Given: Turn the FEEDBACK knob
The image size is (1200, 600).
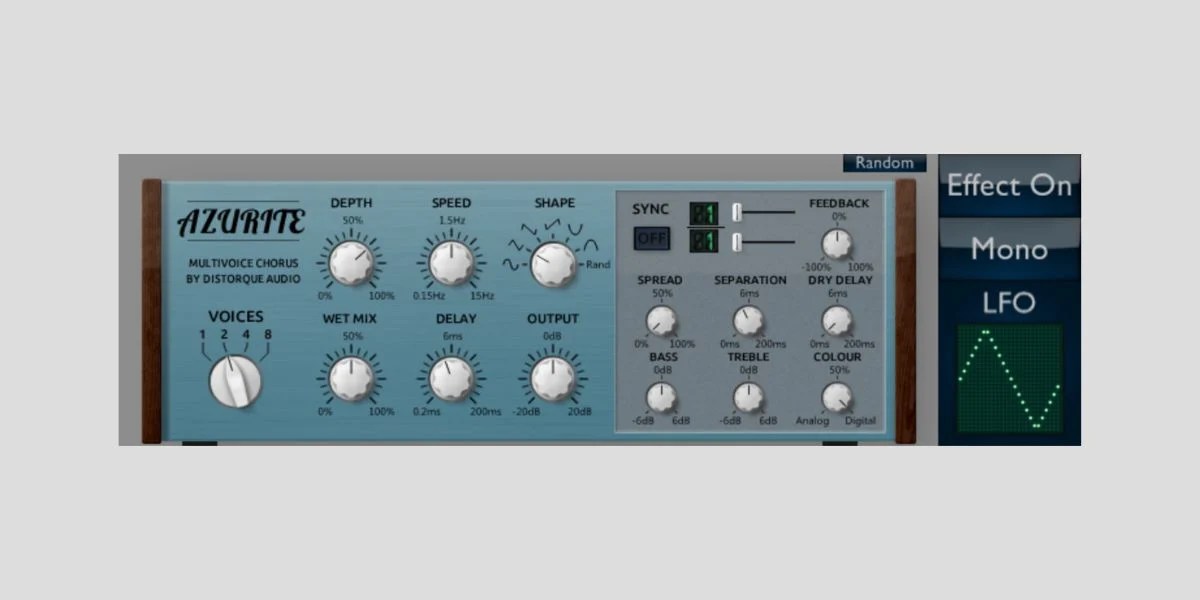Looking at the screenshot, I should coord(838,243).
